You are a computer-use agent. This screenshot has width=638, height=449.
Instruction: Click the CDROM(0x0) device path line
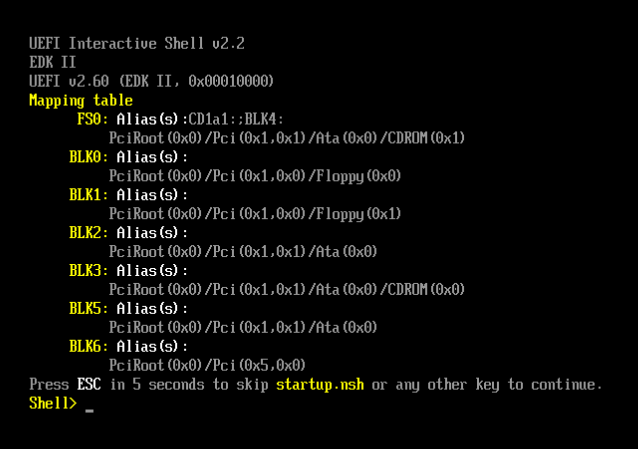(287, 290)
